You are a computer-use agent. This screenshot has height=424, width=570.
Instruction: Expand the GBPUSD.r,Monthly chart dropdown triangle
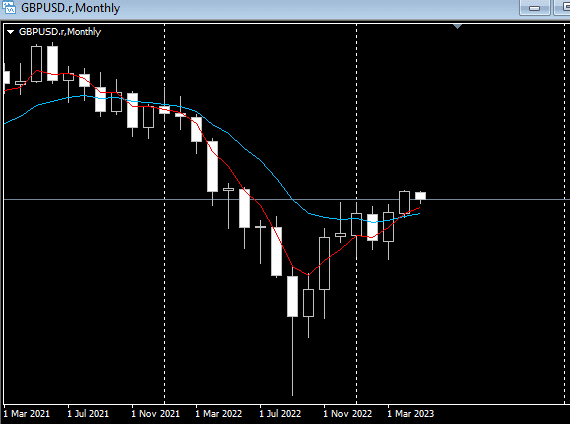click(11, 32)
